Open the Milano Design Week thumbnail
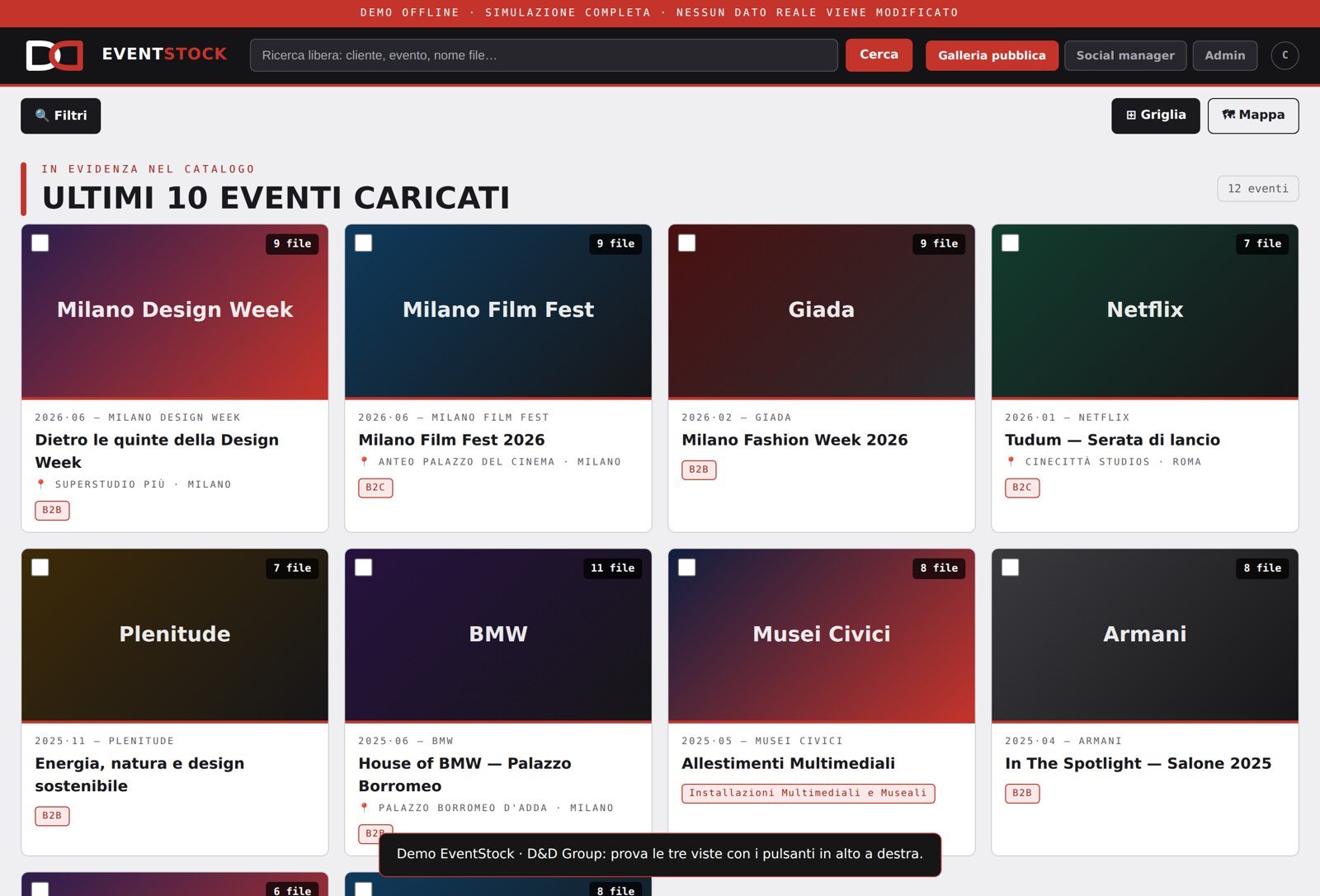 175,312
